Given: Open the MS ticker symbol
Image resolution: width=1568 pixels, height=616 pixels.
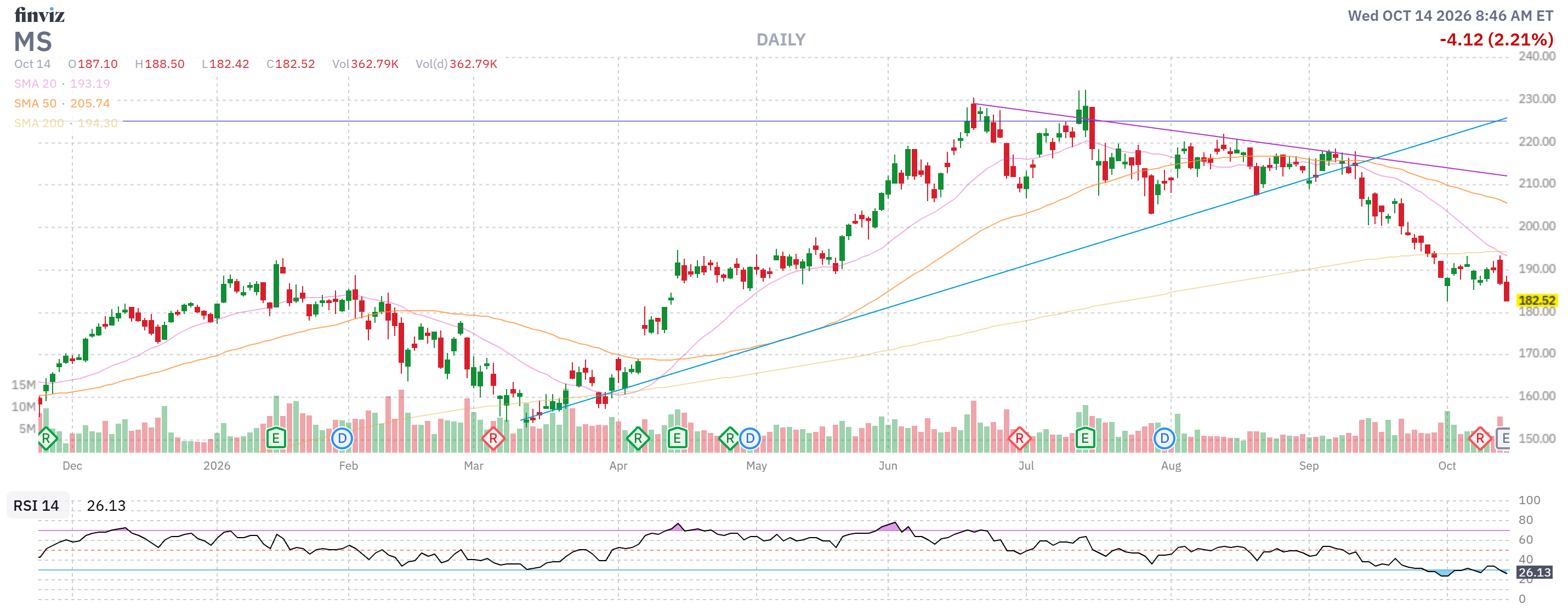Looking at the screenshot, I should 33,42.
